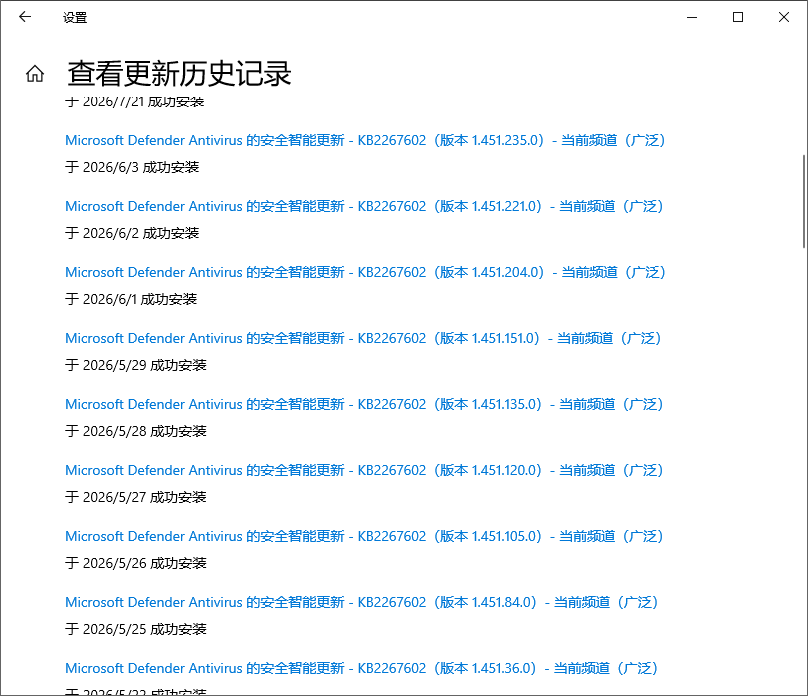Open the Defender update version 1.451.135.0 link
The height and width of the screenshot is (696, 808).
point(364,404)
